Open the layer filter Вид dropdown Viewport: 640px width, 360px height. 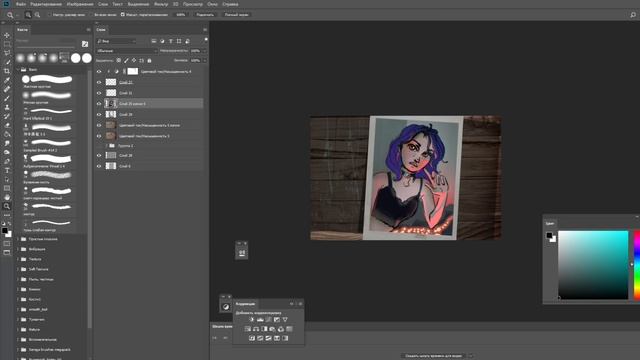[116, 41]
